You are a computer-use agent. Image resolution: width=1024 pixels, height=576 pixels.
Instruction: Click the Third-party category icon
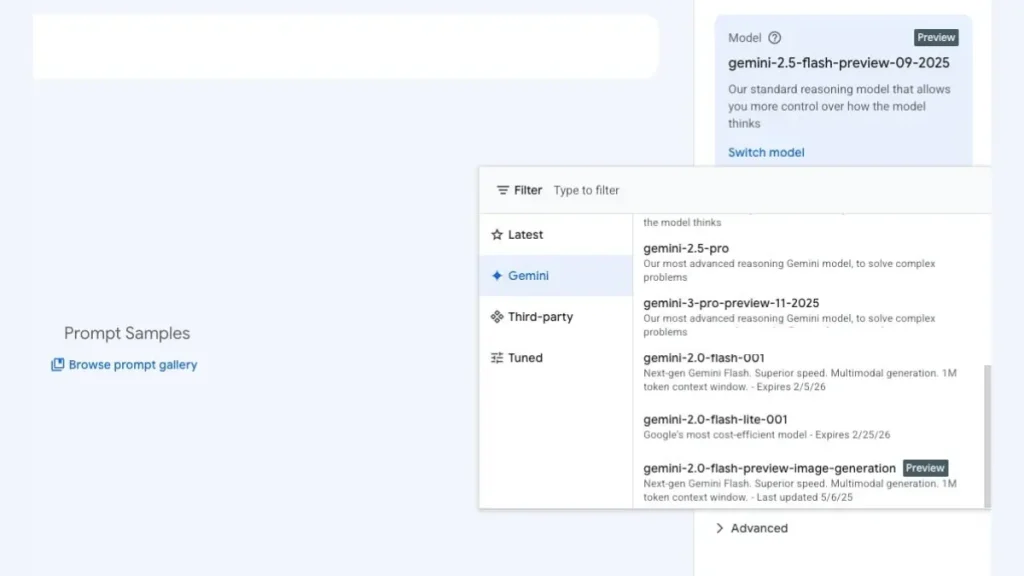[497, 317]
